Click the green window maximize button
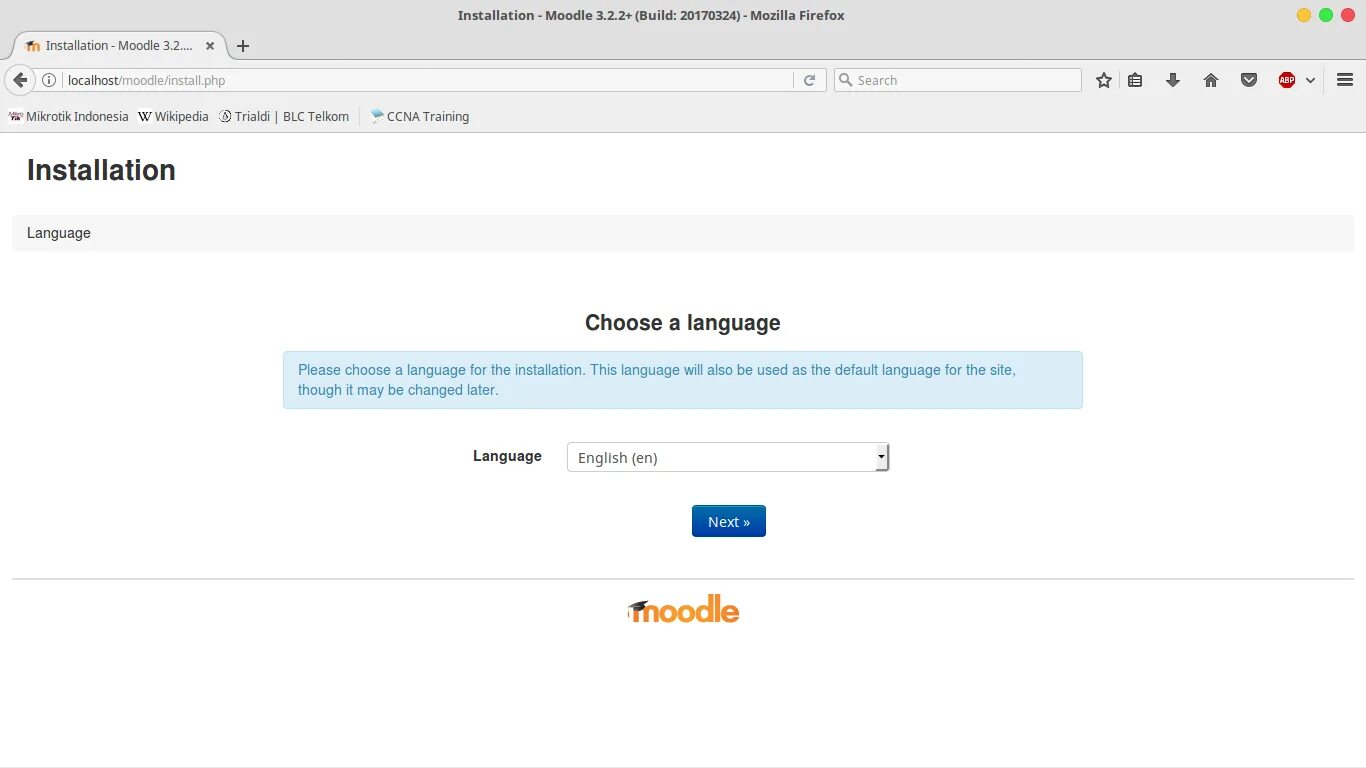The image size is (1366, 768). (x=1326, y=15)
